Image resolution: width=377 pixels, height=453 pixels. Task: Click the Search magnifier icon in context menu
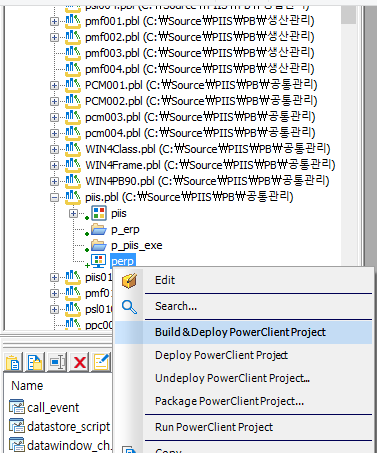click(129, 306)
